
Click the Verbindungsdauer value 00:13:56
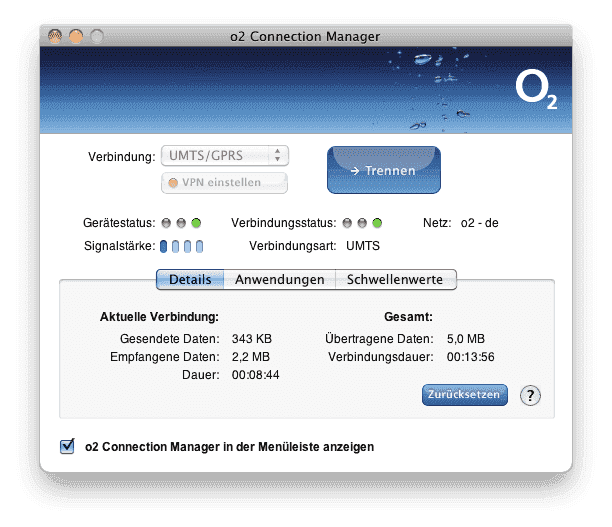pyautogui.click(x=470, y=356)
